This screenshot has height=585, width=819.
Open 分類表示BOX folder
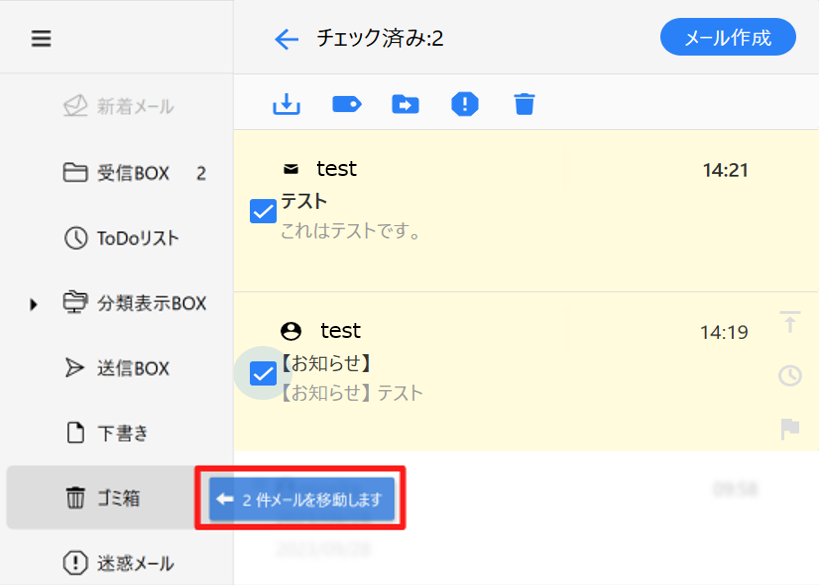pos(134,303)
